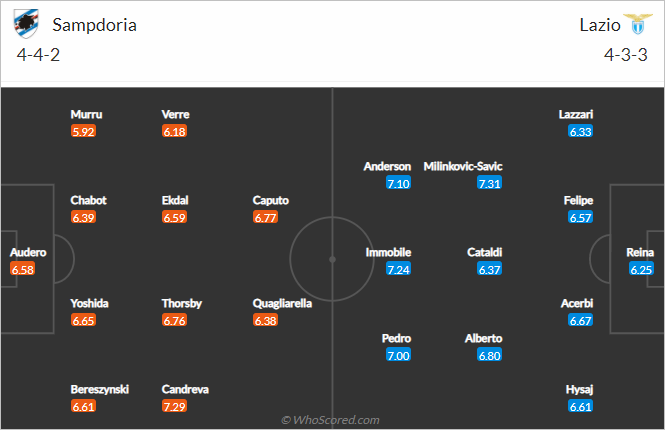This screenshot has width=665, height=430.
Task: Click goalkeeper Reina's 6.25 rating
Action: (640, 270)
